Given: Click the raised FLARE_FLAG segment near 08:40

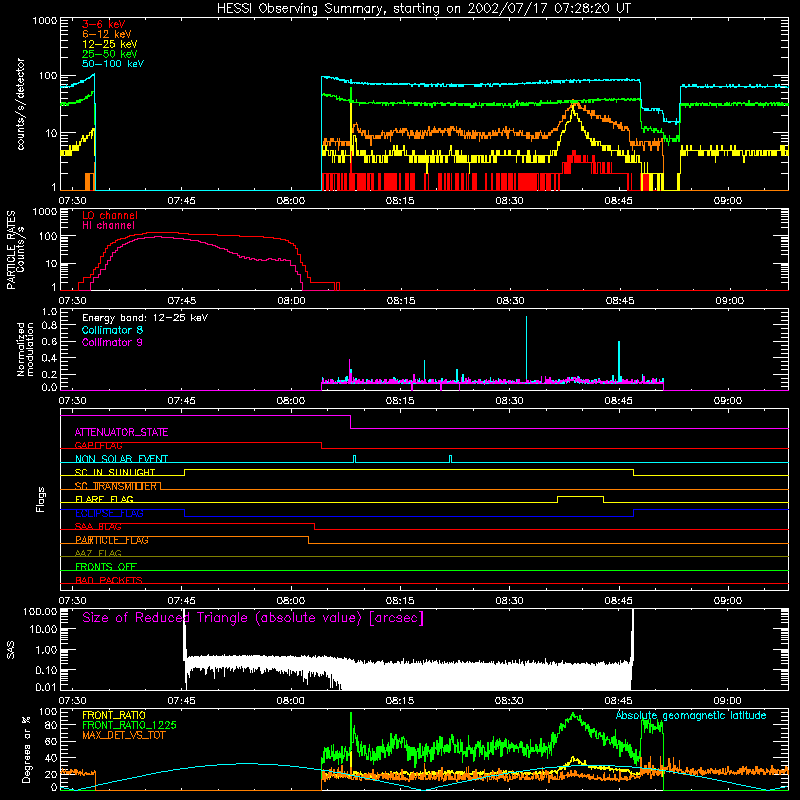Looking at the screenshot, I should [x=580, y=496].
